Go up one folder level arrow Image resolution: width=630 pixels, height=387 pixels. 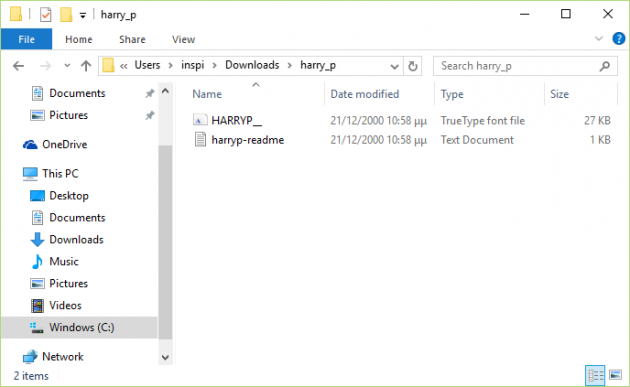tap(86, 66)
